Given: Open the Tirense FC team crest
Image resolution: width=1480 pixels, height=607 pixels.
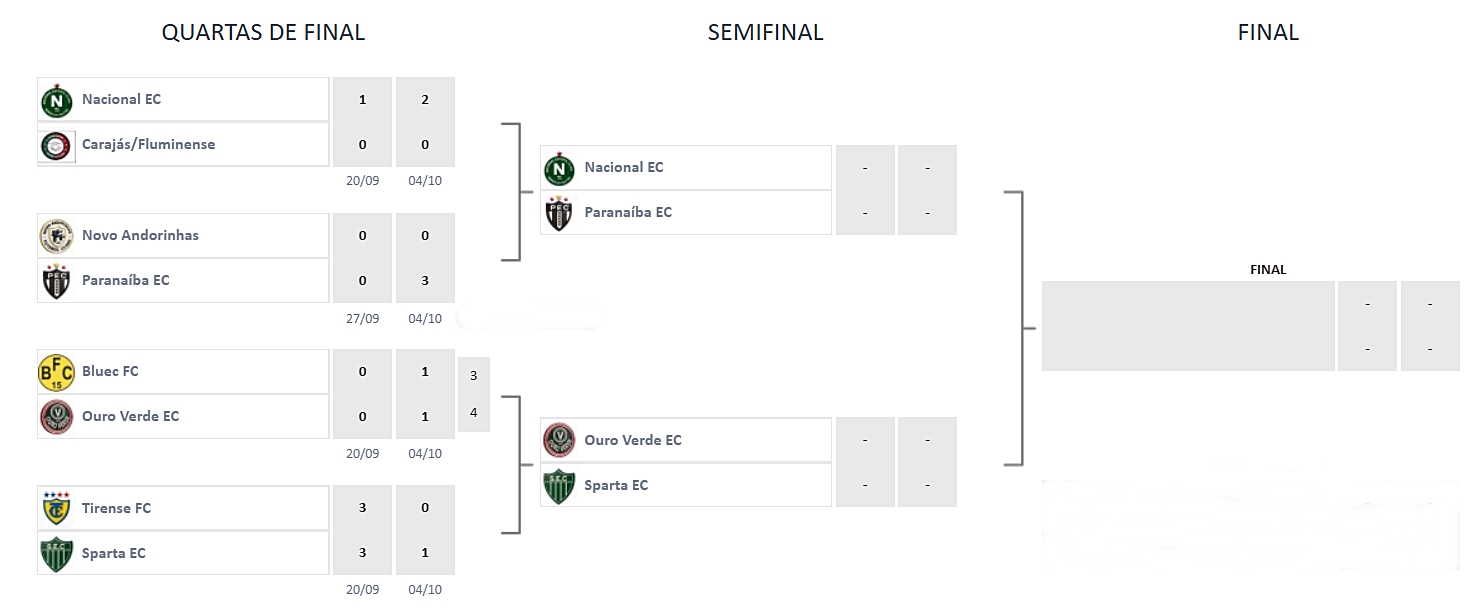Looking at the screenshot, I should (56, 508).
